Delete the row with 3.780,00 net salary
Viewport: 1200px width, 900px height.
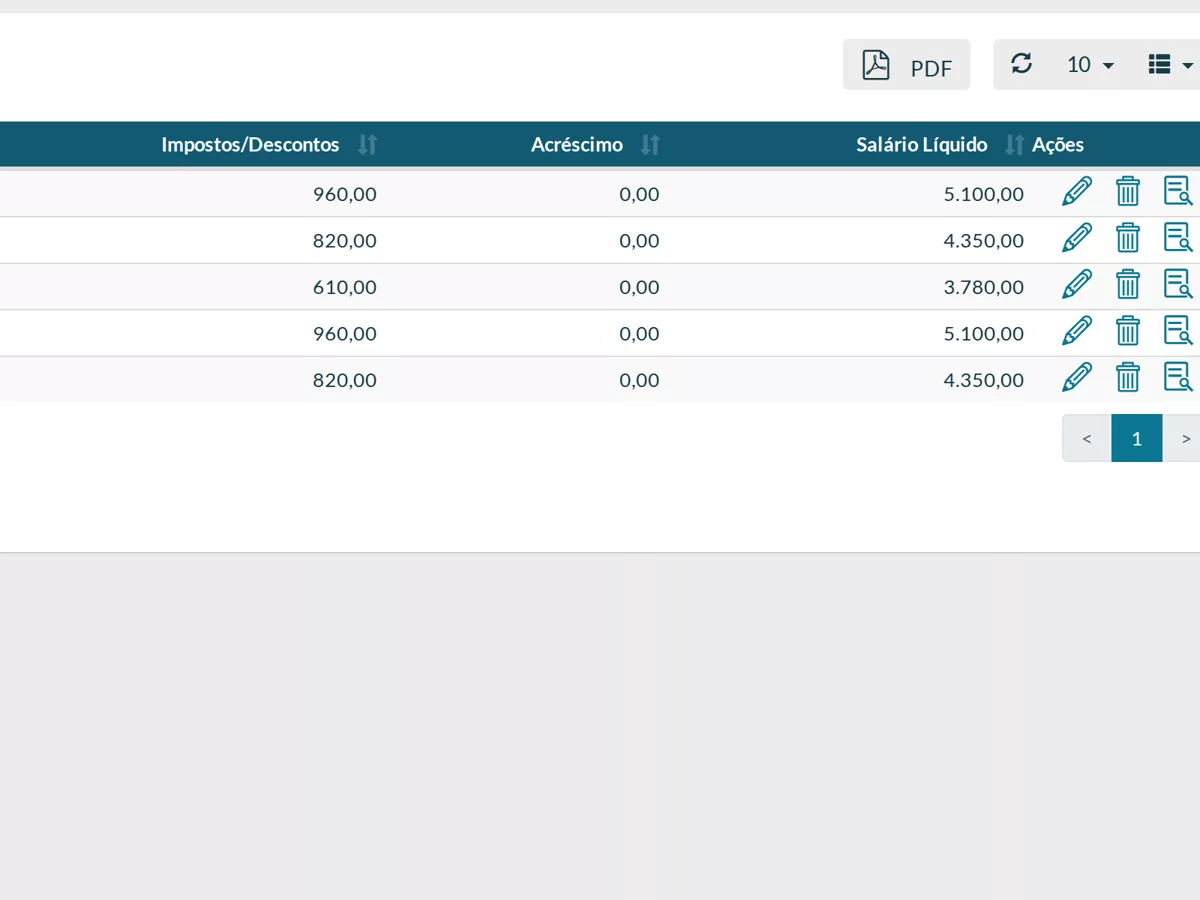[x=1128, y=284]
